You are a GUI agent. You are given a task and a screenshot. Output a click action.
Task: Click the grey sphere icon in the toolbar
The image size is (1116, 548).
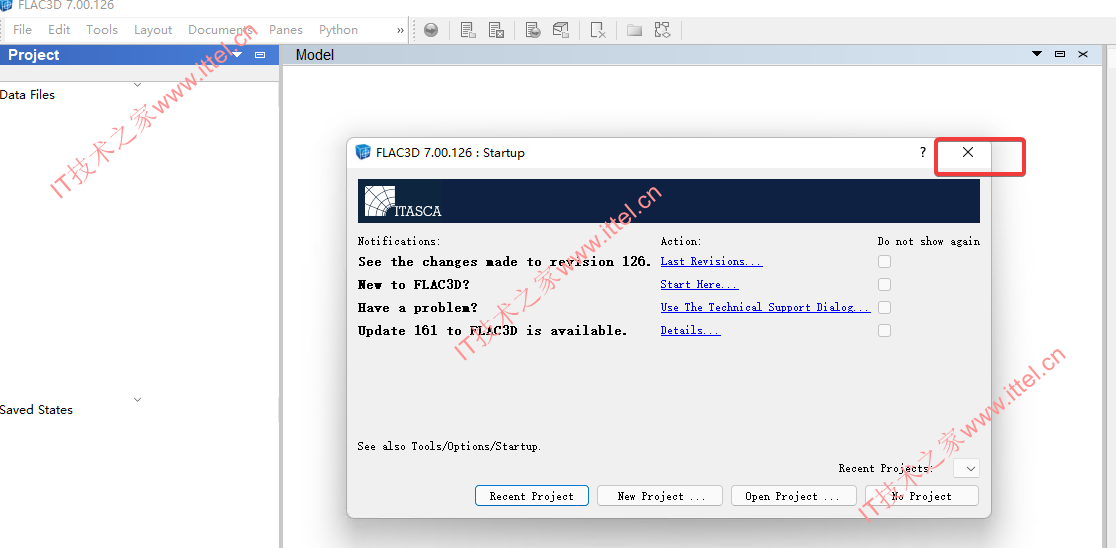click(431, 30)
